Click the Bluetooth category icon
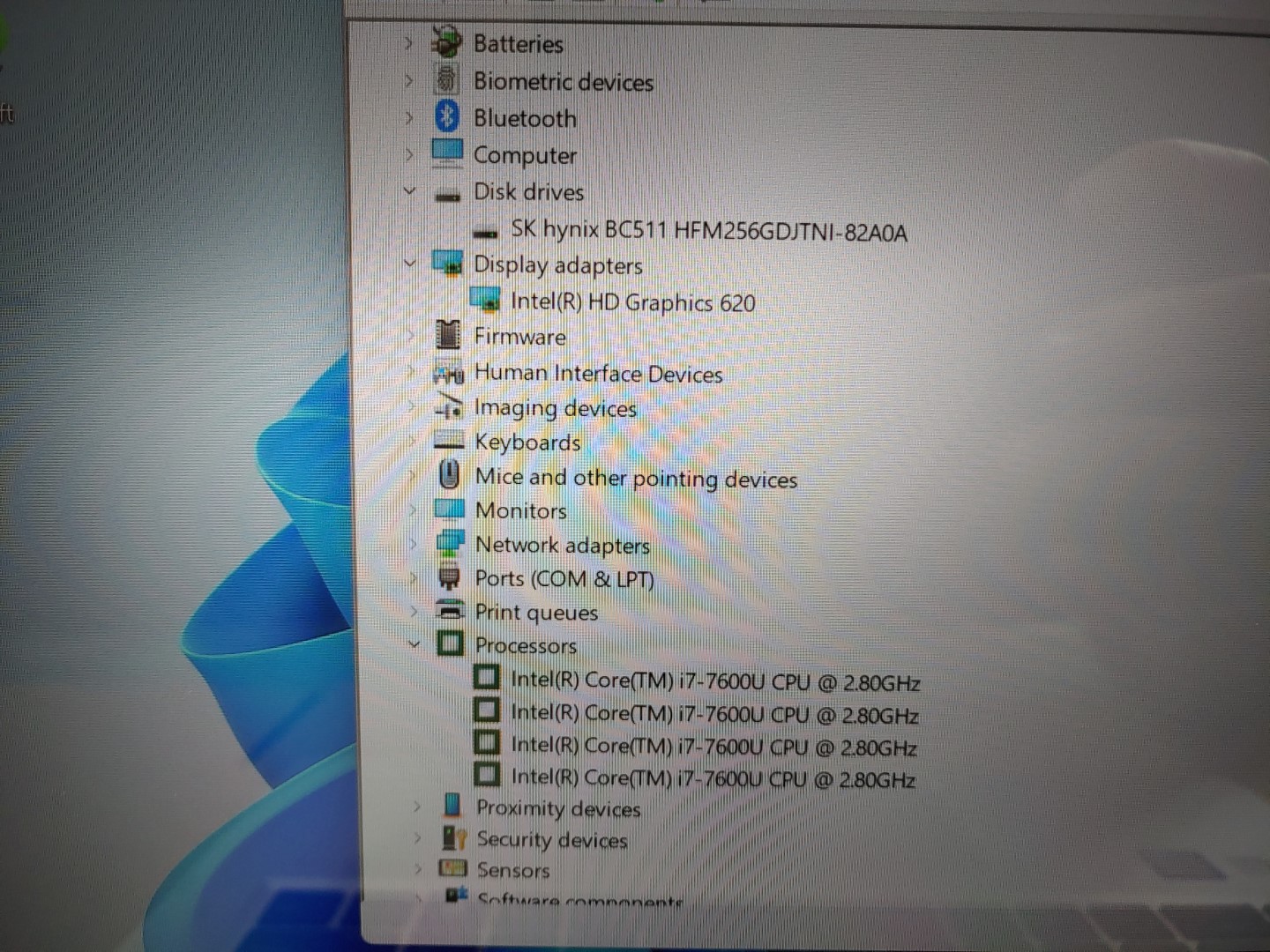This screenshot has height=952, width=1270. 447,116
